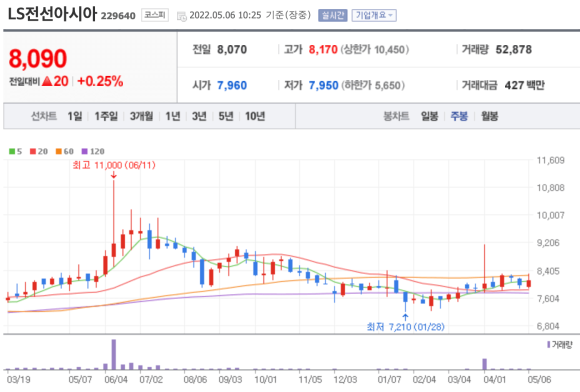
Task: Click the 07/02 date axis label
Action: tap(151, 379)
